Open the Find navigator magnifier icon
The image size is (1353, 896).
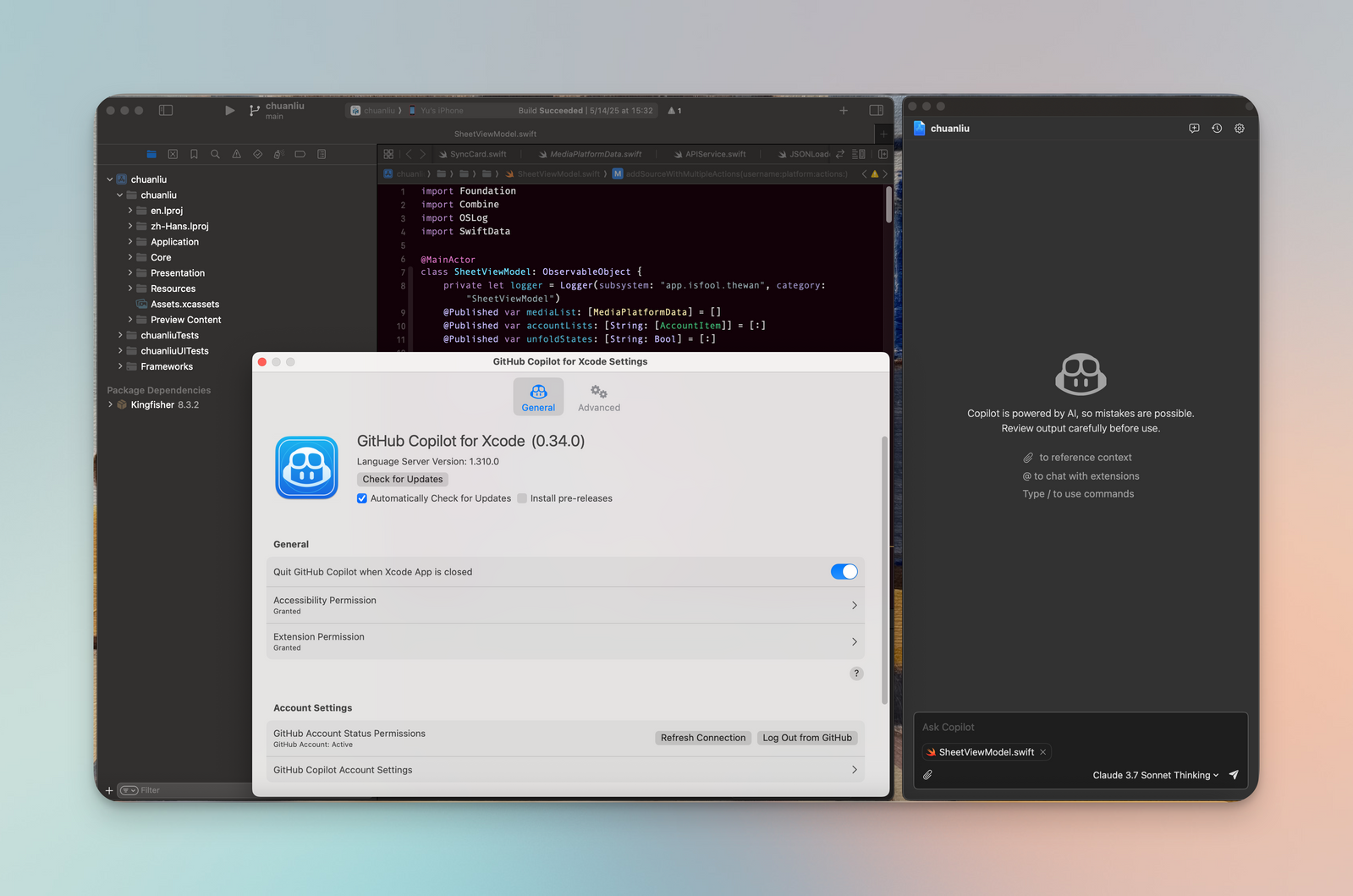click(x=215, y=154)
